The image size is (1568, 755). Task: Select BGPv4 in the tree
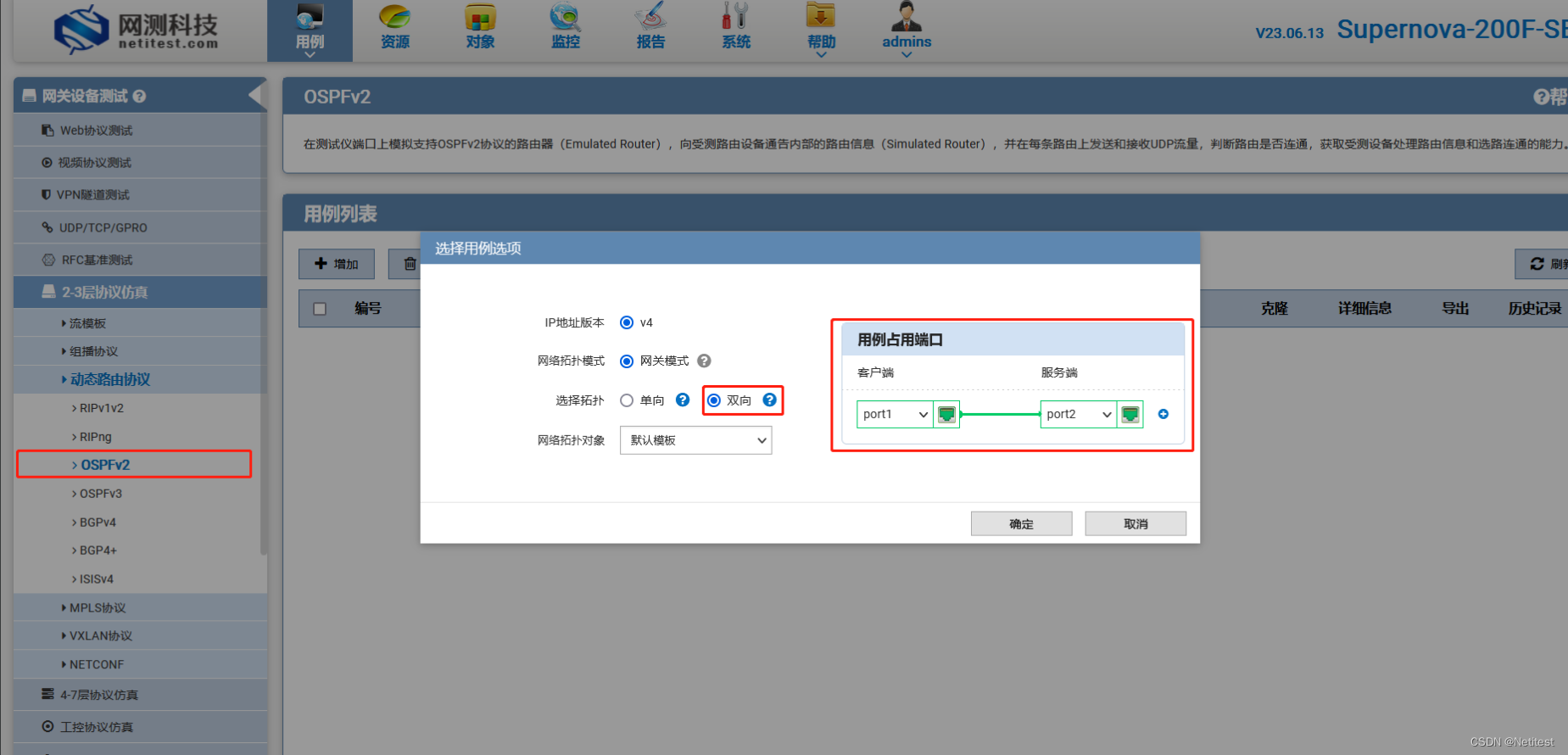pos(98,523)
